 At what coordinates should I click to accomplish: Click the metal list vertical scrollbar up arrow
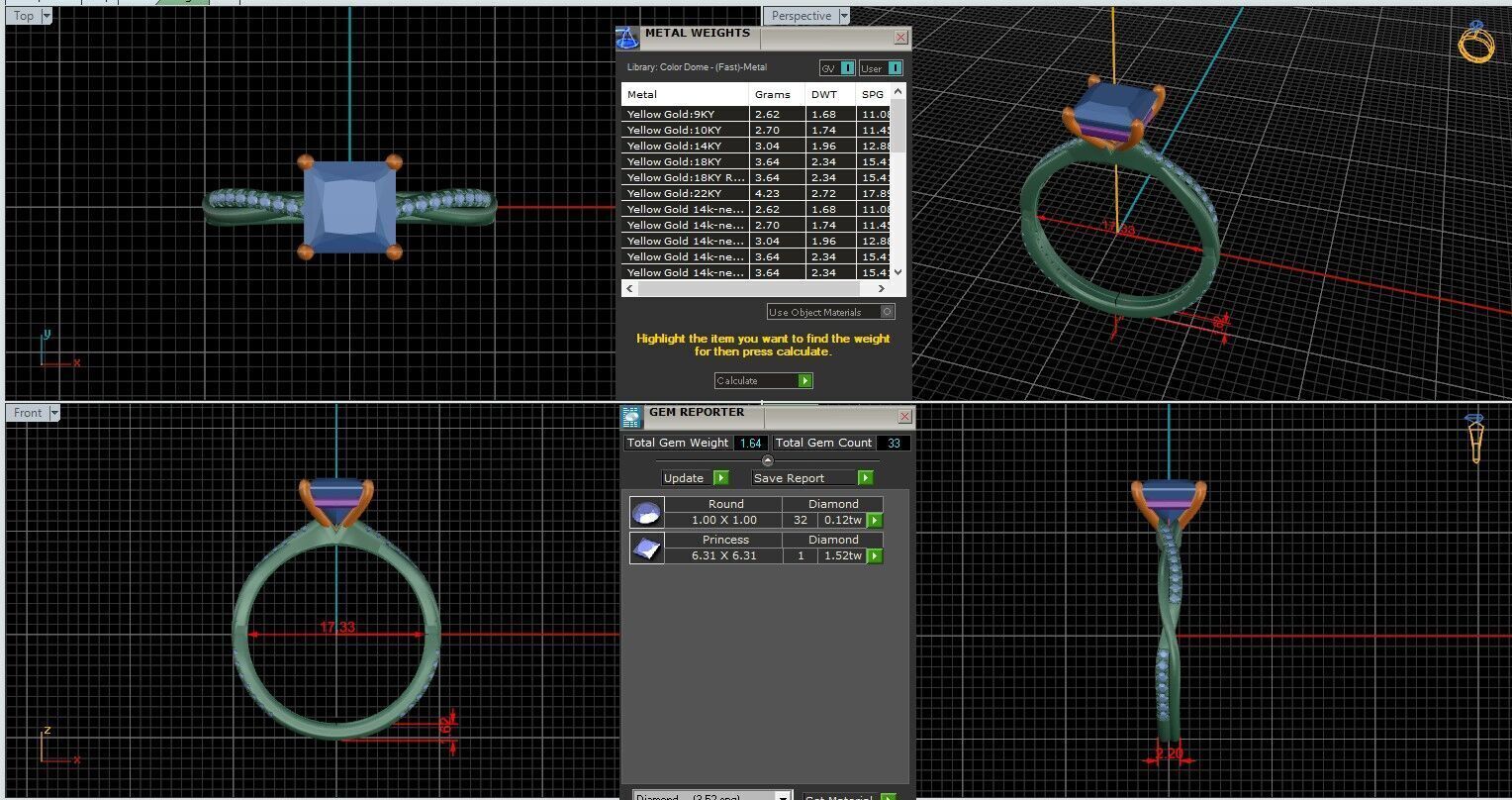tap(898, 91)
